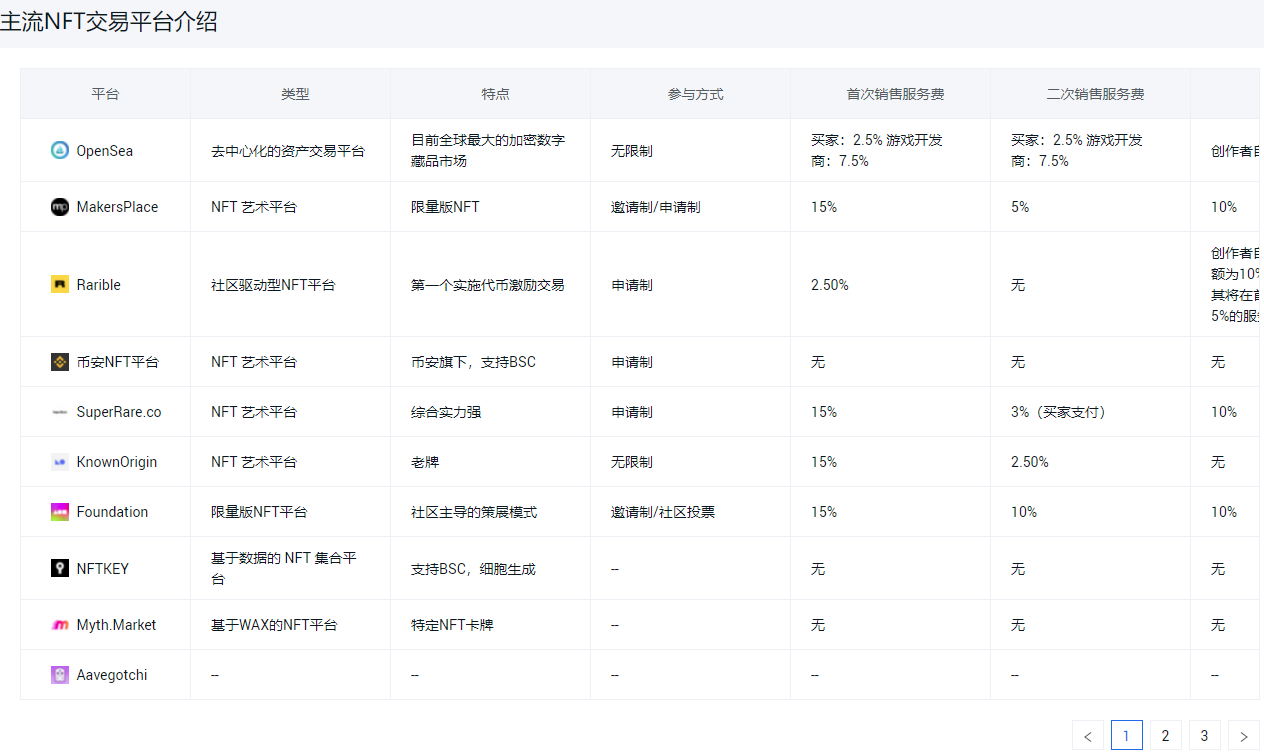Go to page 3 of the table

1204,736
